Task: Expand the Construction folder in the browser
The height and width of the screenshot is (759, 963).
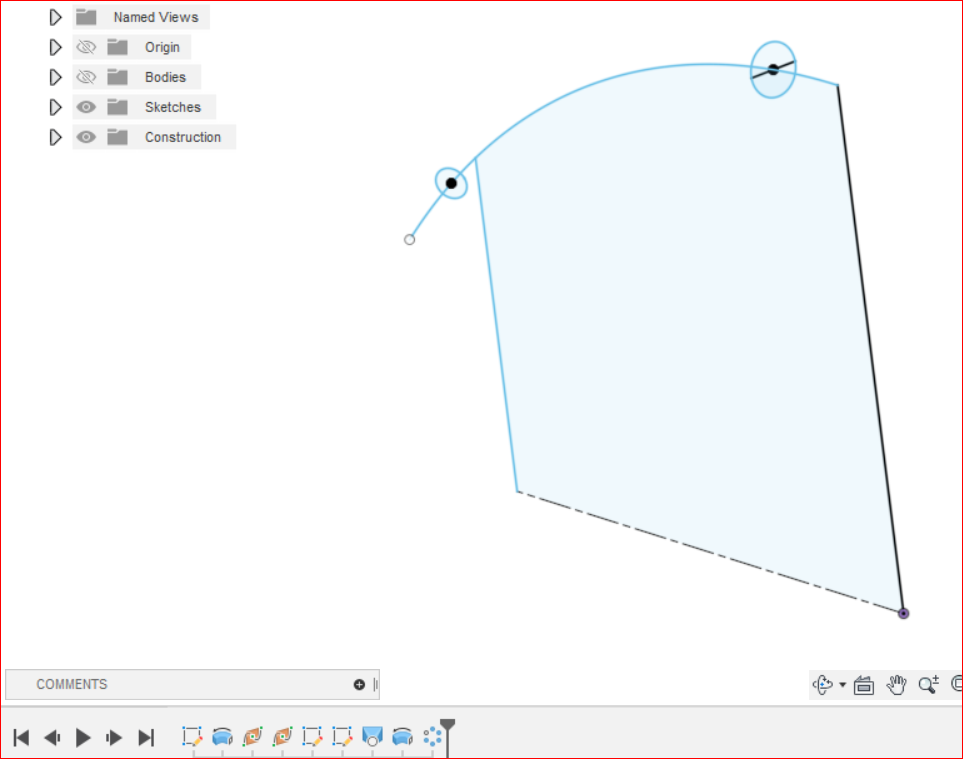Action: (x=55, y=137)
